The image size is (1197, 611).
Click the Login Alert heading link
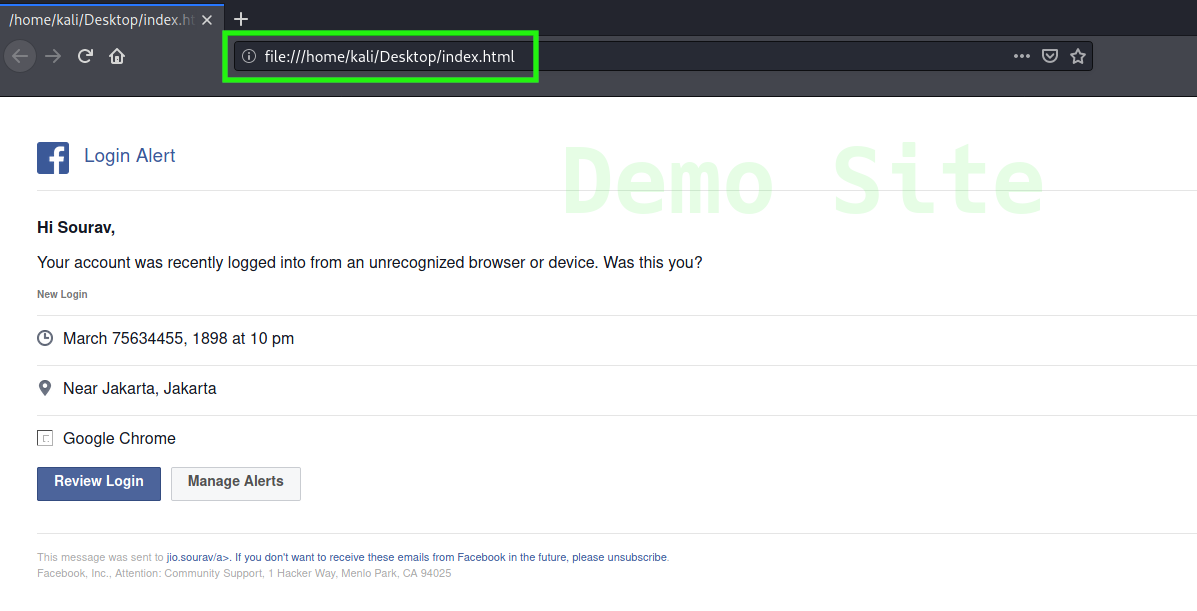(130, 156)
